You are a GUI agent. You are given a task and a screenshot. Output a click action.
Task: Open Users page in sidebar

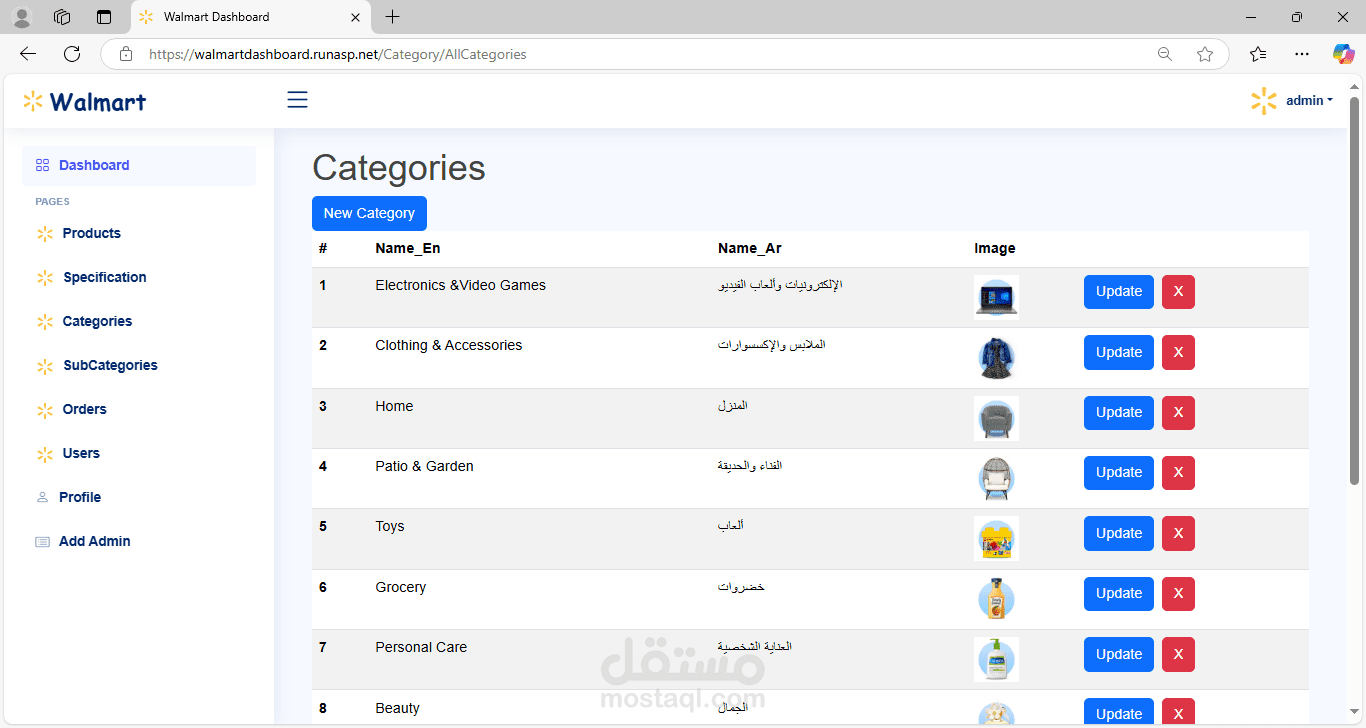coord(81,453)
